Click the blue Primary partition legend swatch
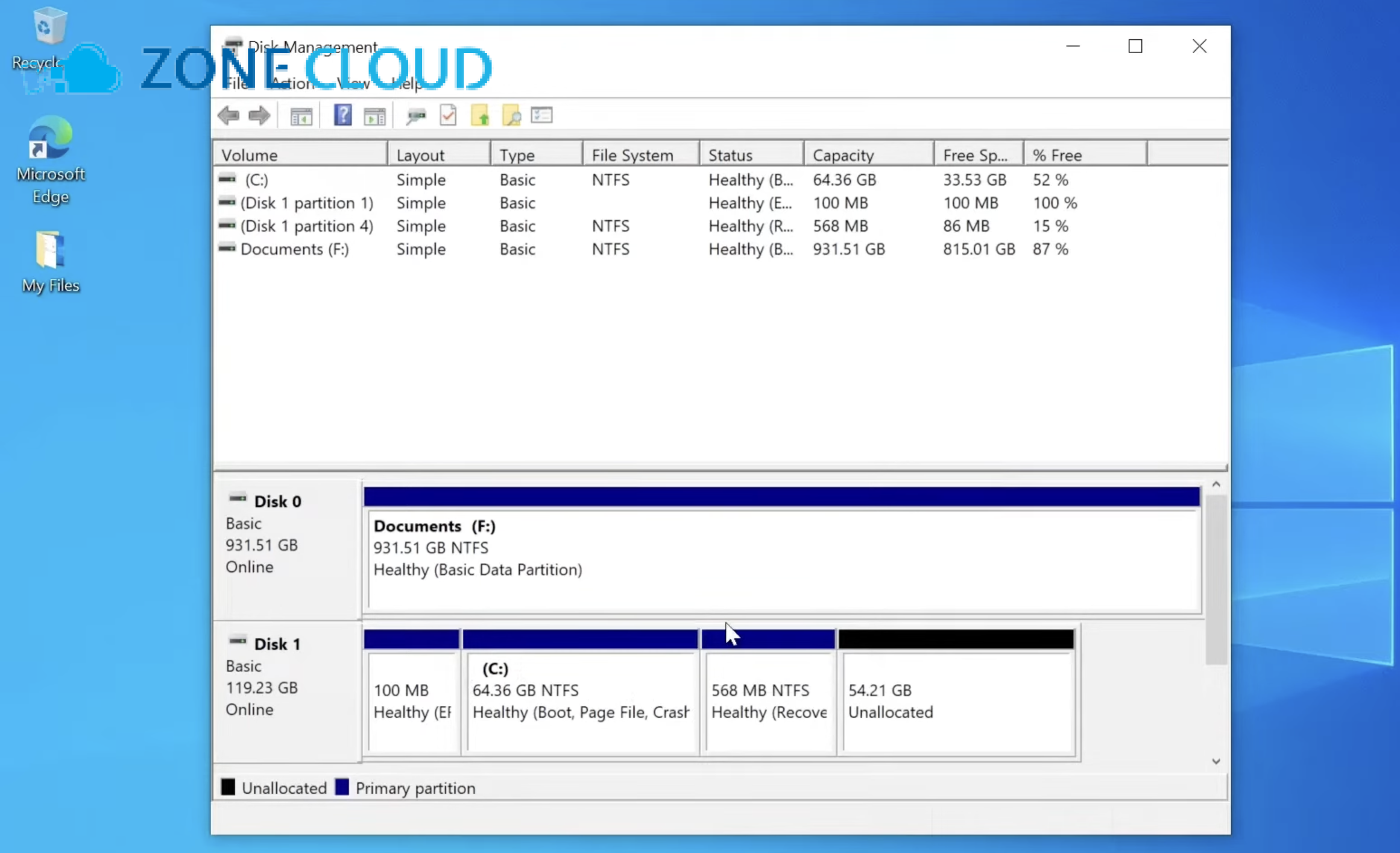Screen dimensions: 1400x853 [342, 787]
